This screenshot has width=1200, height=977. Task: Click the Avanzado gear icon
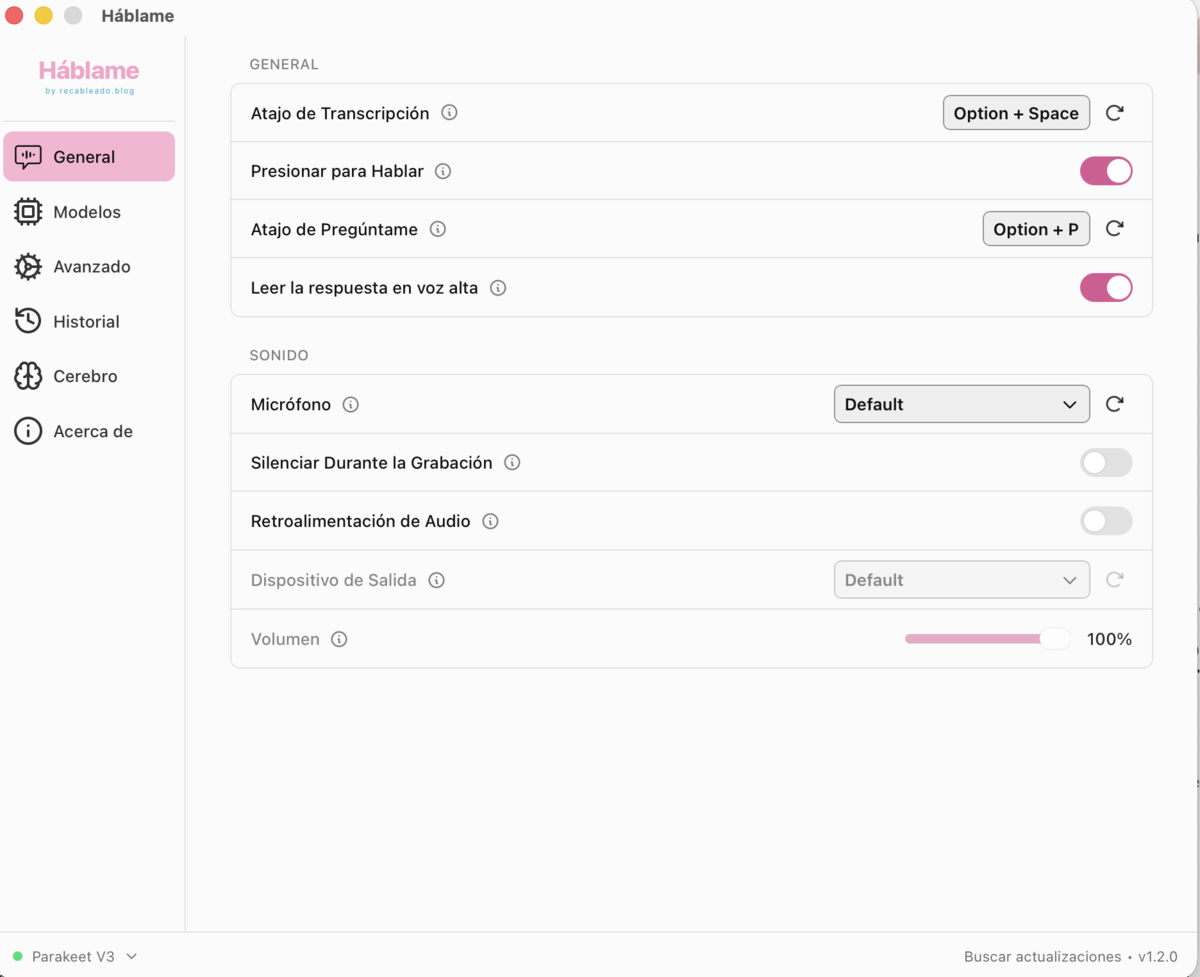28,267
